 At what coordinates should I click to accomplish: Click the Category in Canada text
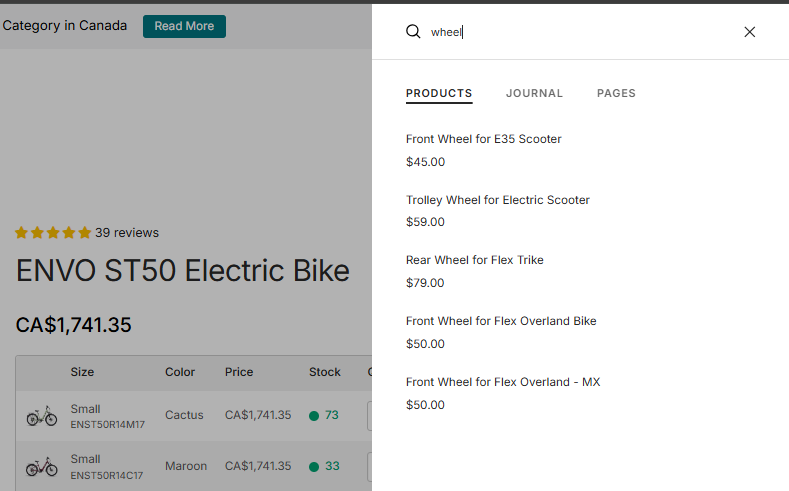[64, 26]
